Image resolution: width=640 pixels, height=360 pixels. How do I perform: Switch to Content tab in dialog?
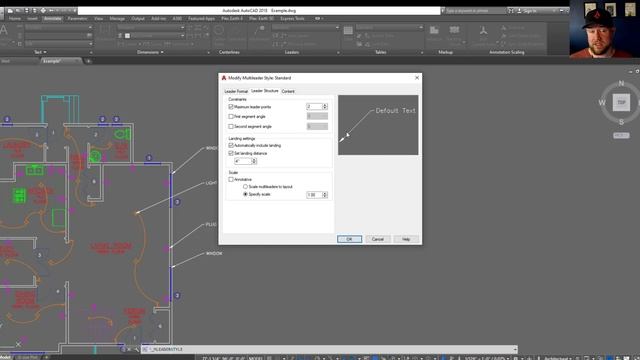coord(288,91)
